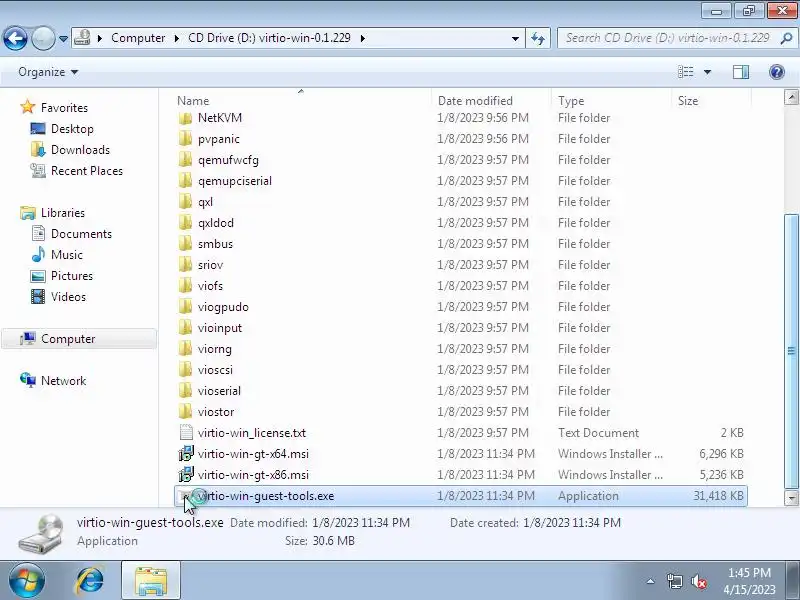This screenshot has width=800, height=600.
Task: Click the viorng folder icon
Action: [186, 348]
